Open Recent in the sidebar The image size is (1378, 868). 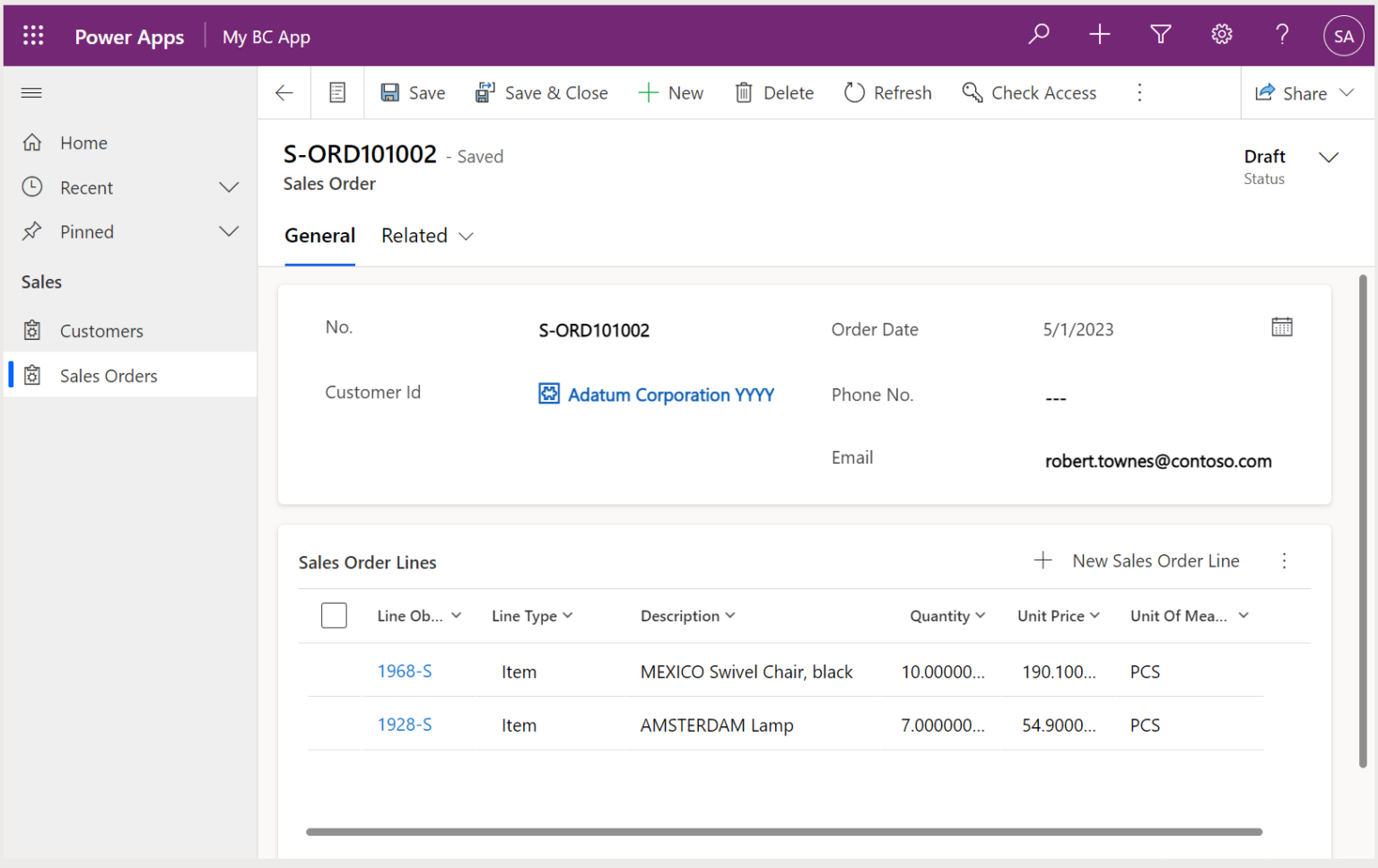pos(86,187)
